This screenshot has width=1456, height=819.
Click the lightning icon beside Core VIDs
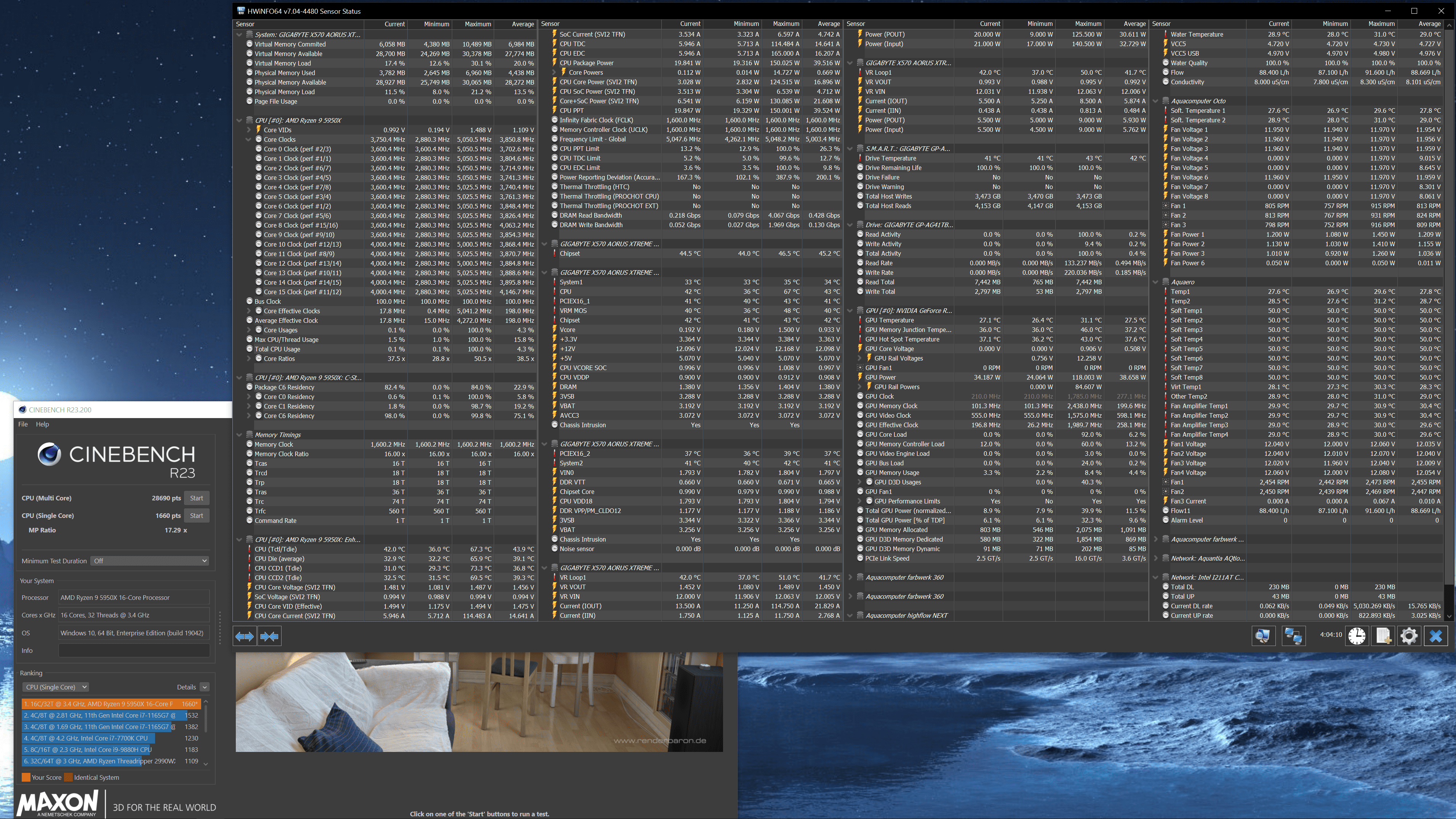(258, 130)
